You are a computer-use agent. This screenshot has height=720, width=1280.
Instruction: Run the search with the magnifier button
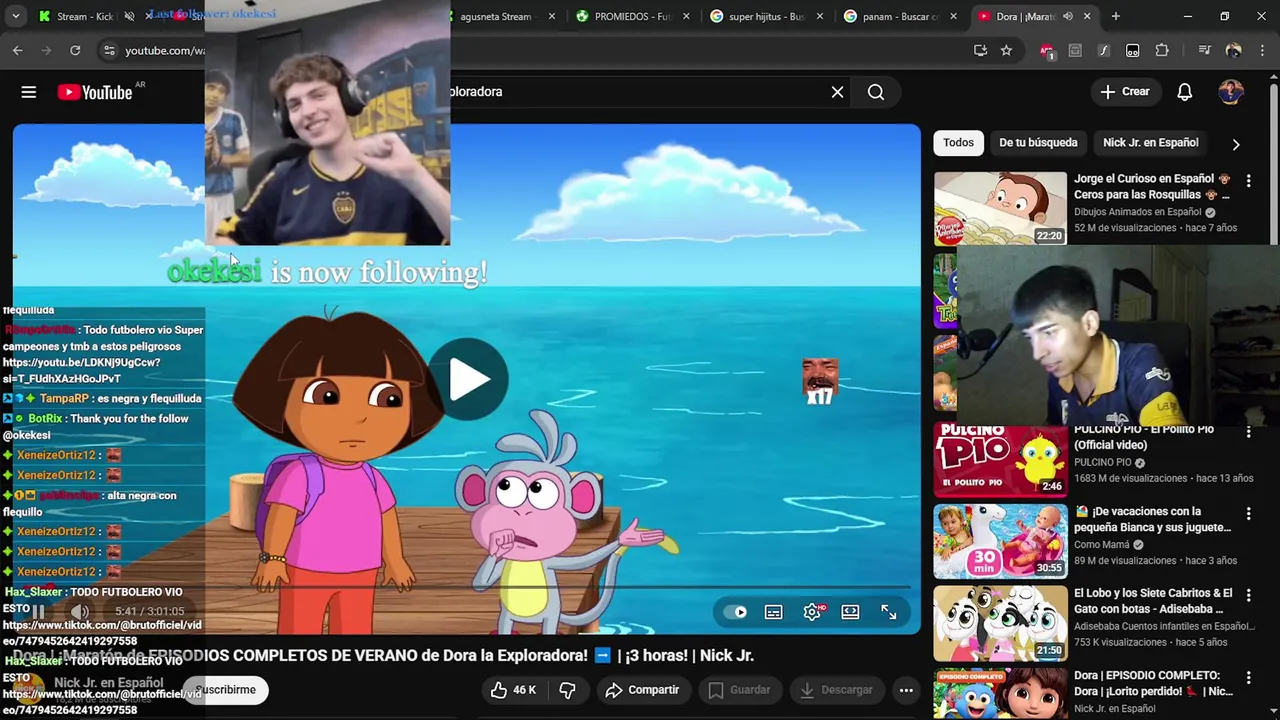[876, 92]
